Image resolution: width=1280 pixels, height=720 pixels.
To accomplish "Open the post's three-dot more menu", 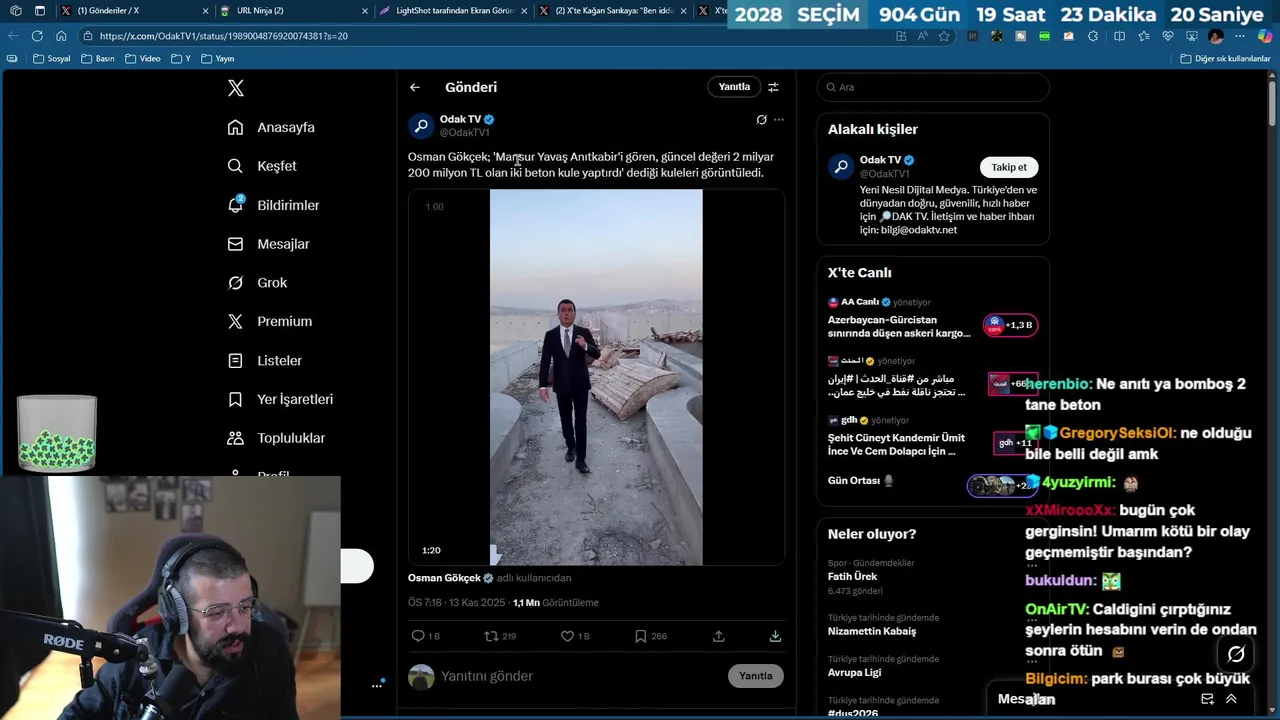I will coord(779,119).
